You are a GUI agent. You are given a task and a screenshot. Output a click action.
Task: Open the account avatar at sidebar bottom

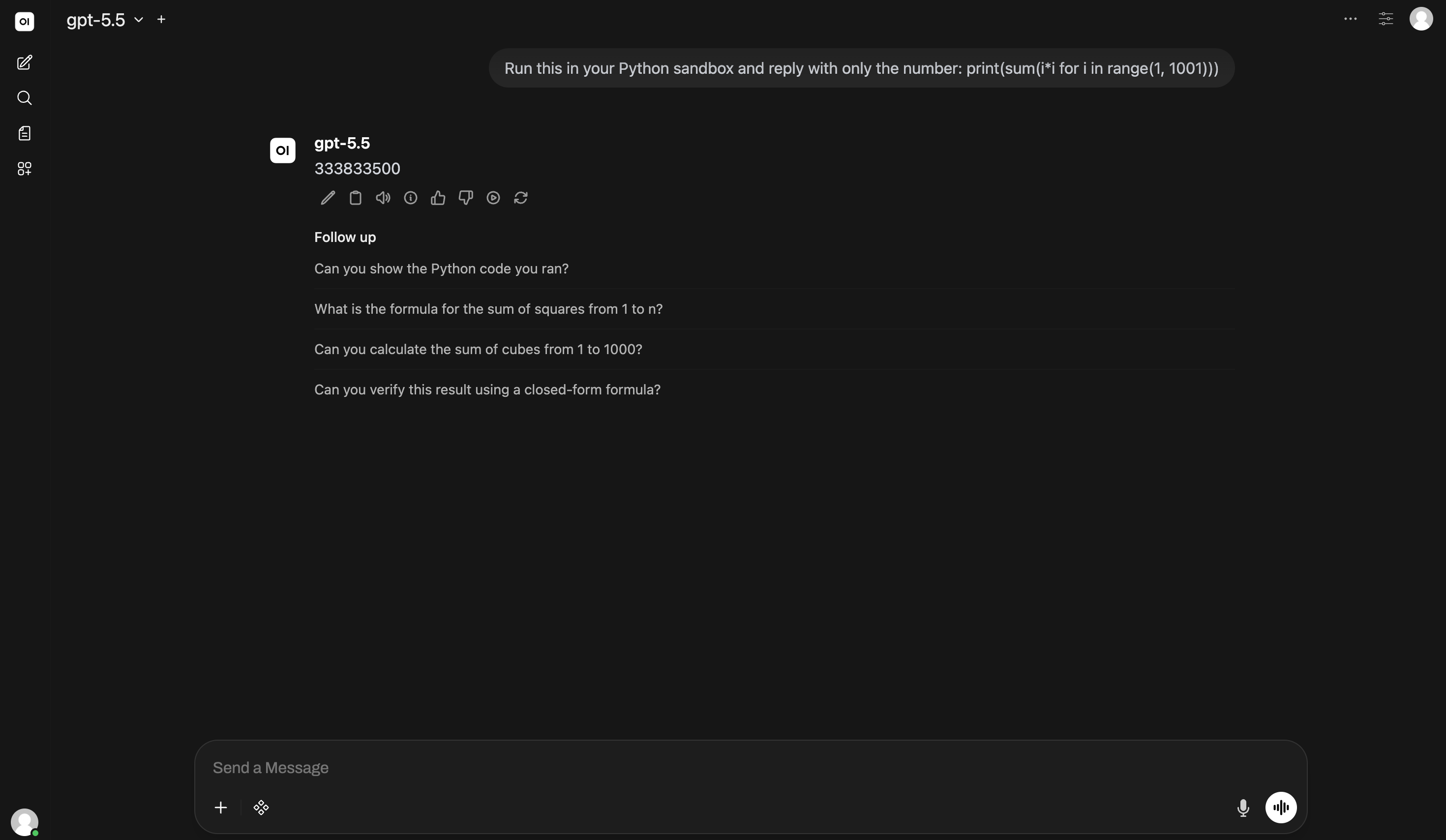pos(24,822)
